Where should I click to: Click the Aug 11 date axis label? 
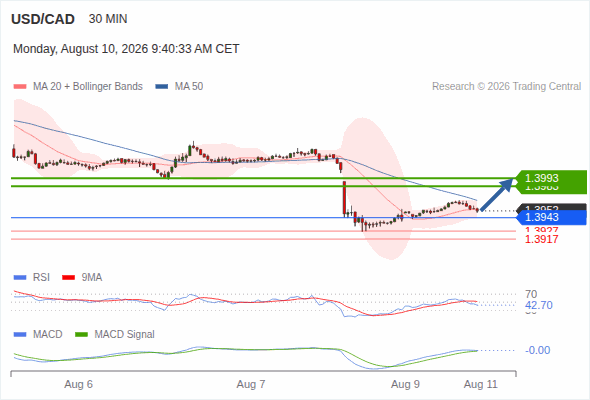pos(481,385)
